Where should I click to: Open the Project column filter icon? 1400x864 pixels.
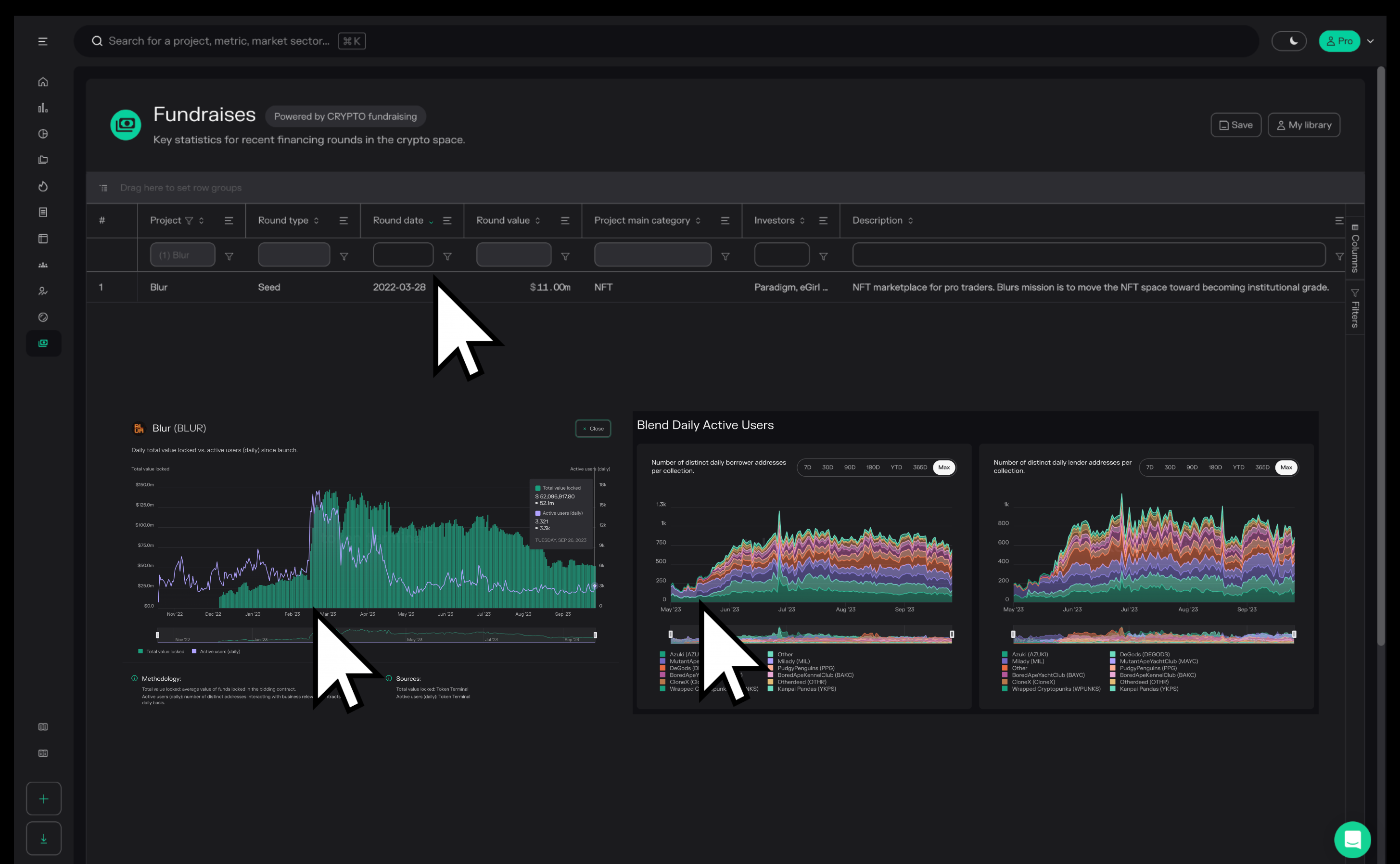(x=229, y=256)
